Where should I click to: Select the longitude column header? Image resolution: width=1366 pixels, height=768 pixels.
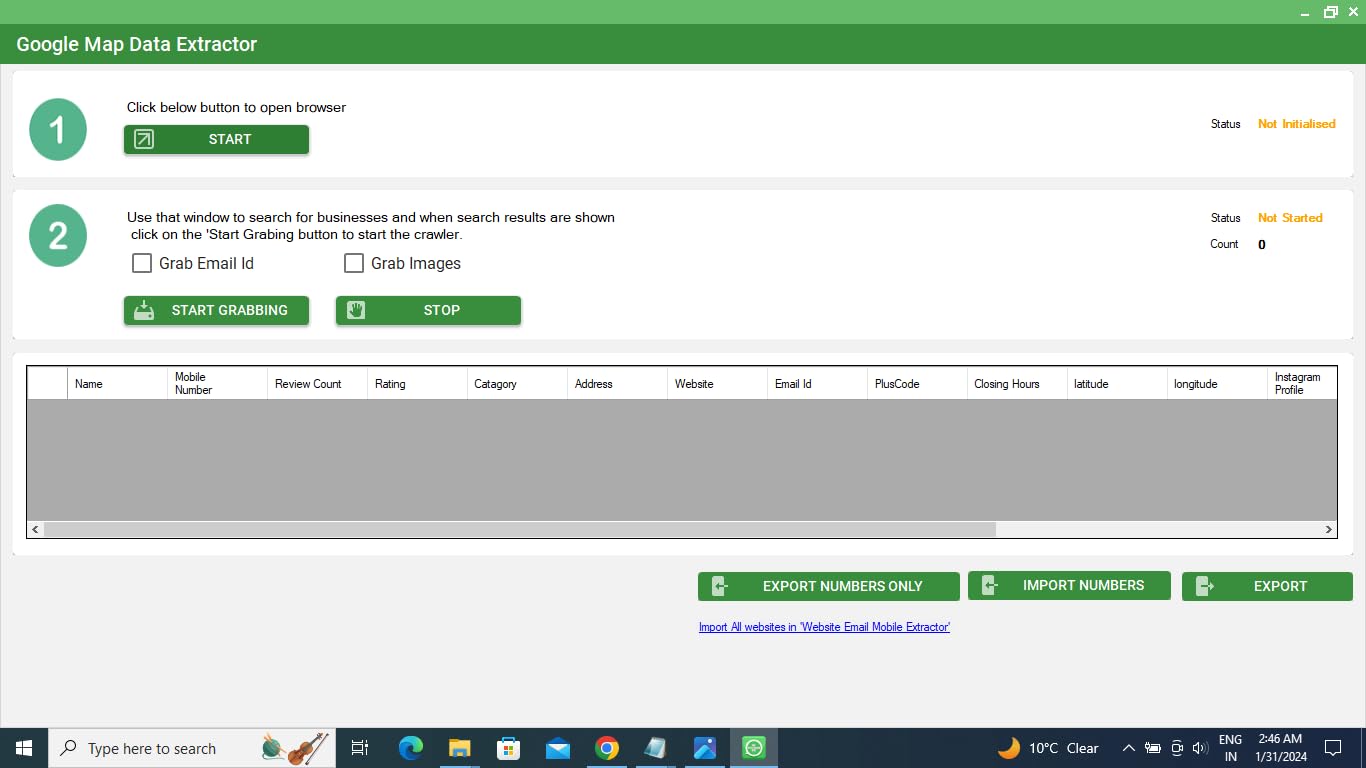click(x=1217, y=384)
